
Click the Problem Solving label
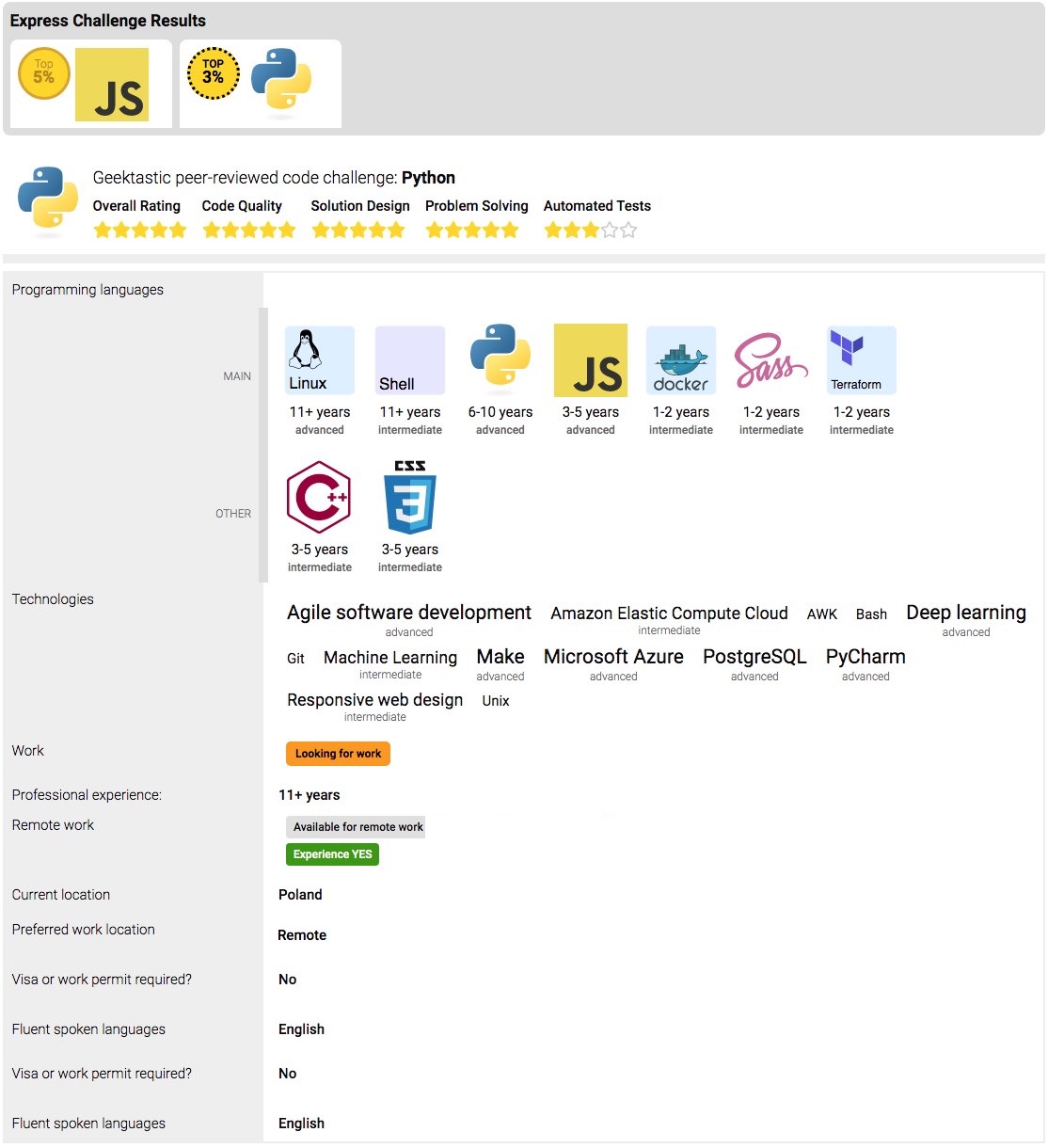point(477,206)
